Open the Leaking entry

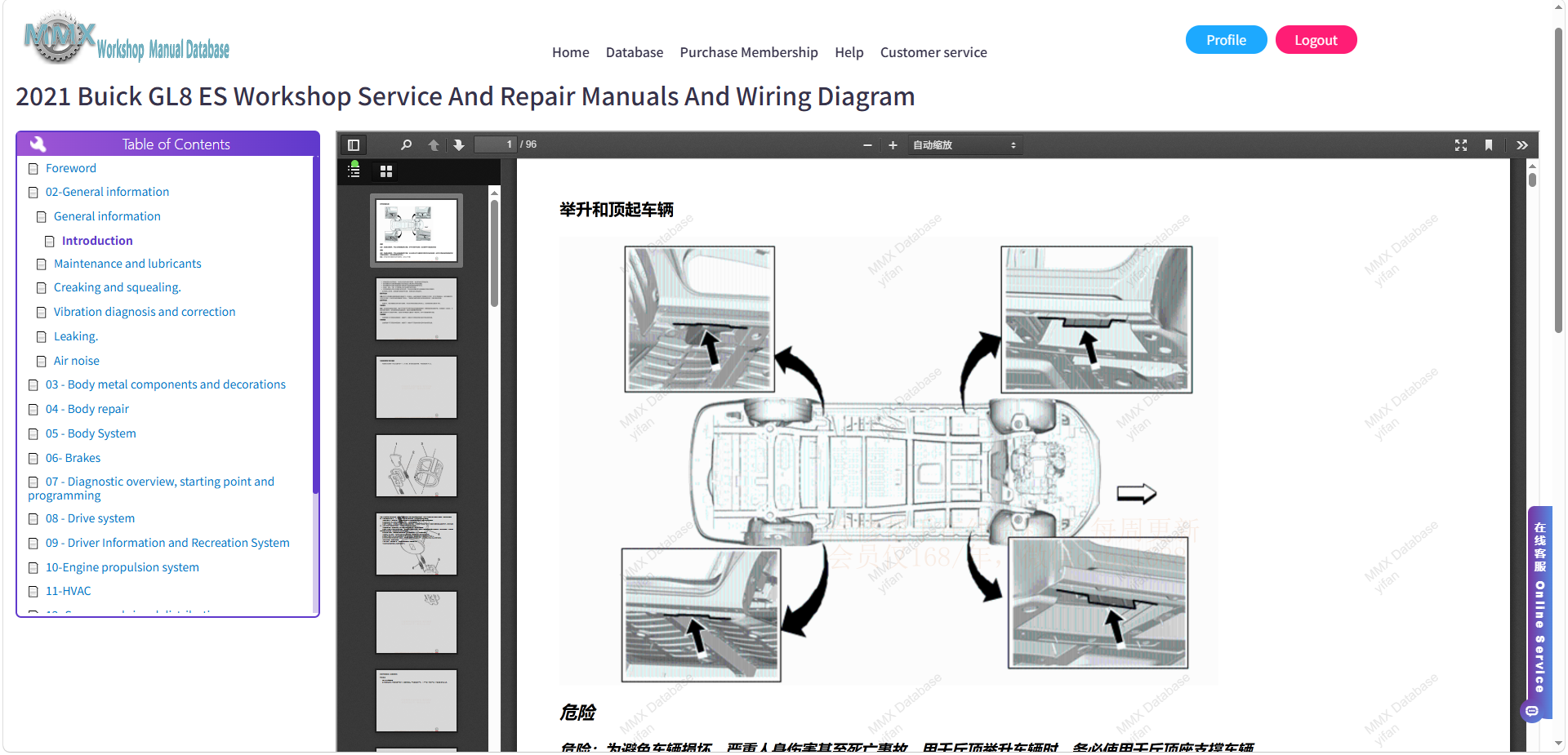tap(76, 336)
